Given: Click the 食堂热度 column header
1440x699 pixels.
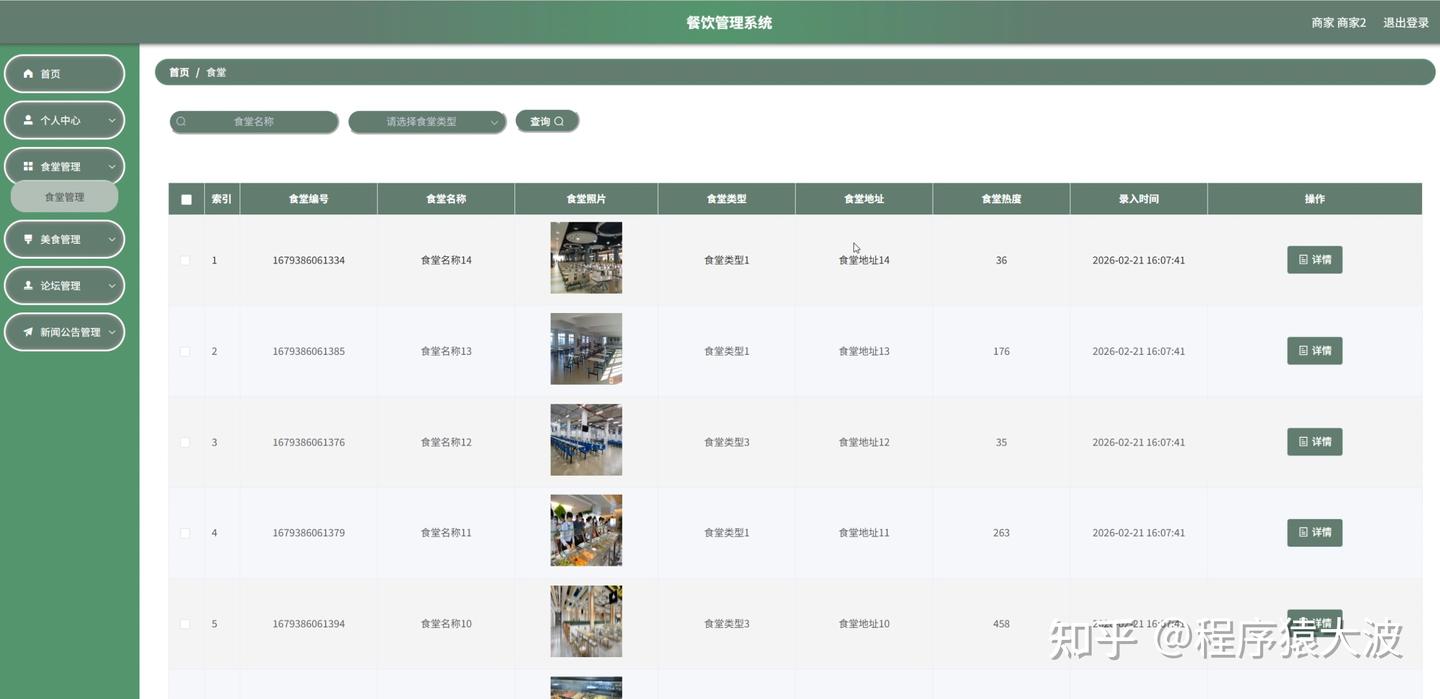Looking at the screenshot, I should (1001, 199).
